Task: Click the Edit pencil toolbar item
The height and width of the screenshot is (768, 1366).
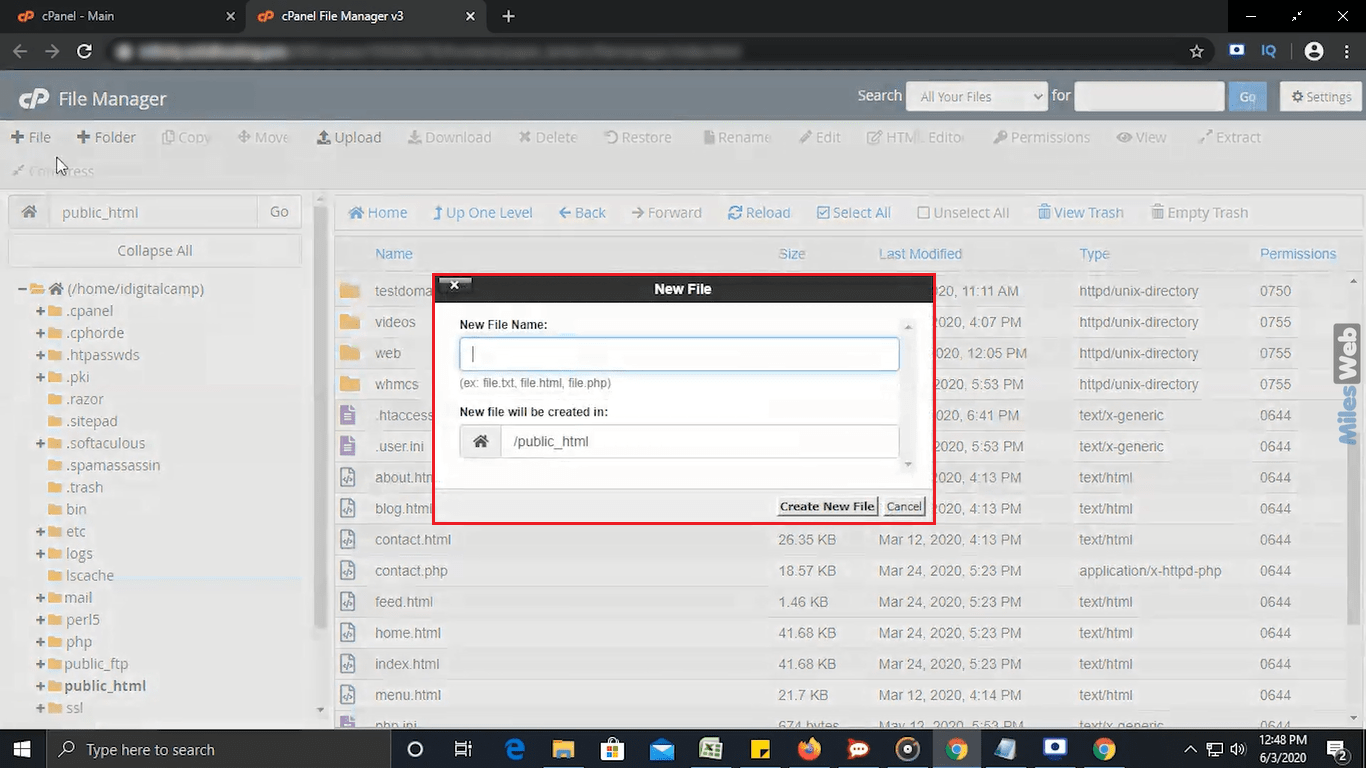Action: pyautogui.click(x=820, y=137)
